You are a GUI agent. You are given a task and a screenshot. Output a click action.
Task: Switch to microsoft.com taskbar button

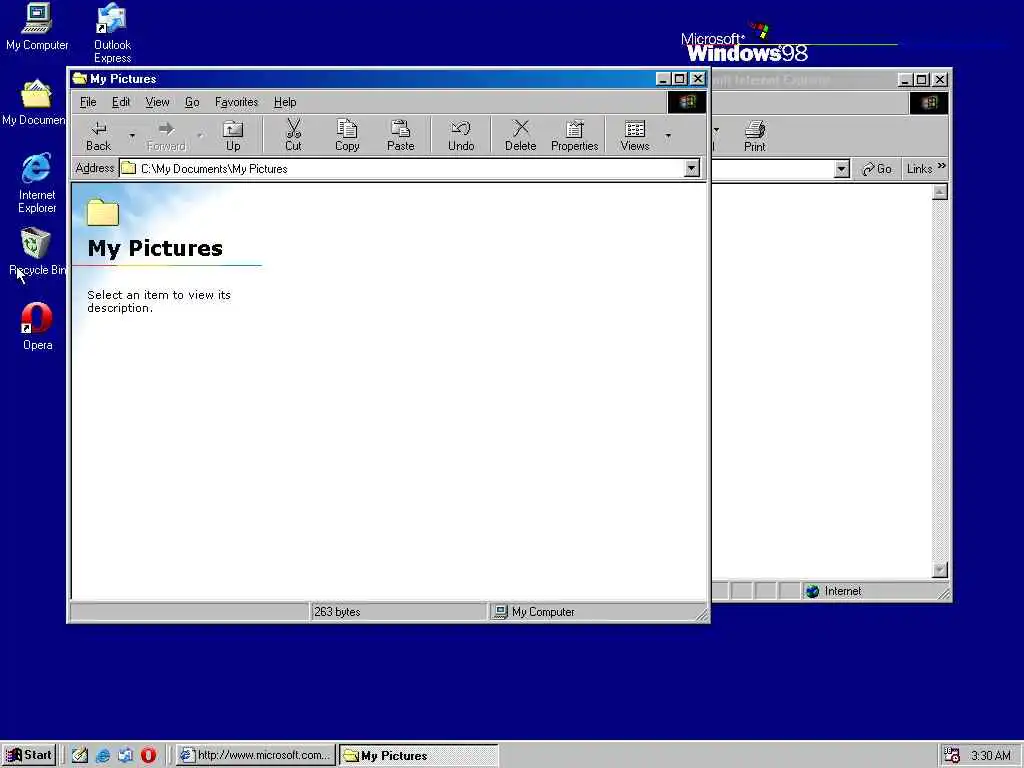256,755
